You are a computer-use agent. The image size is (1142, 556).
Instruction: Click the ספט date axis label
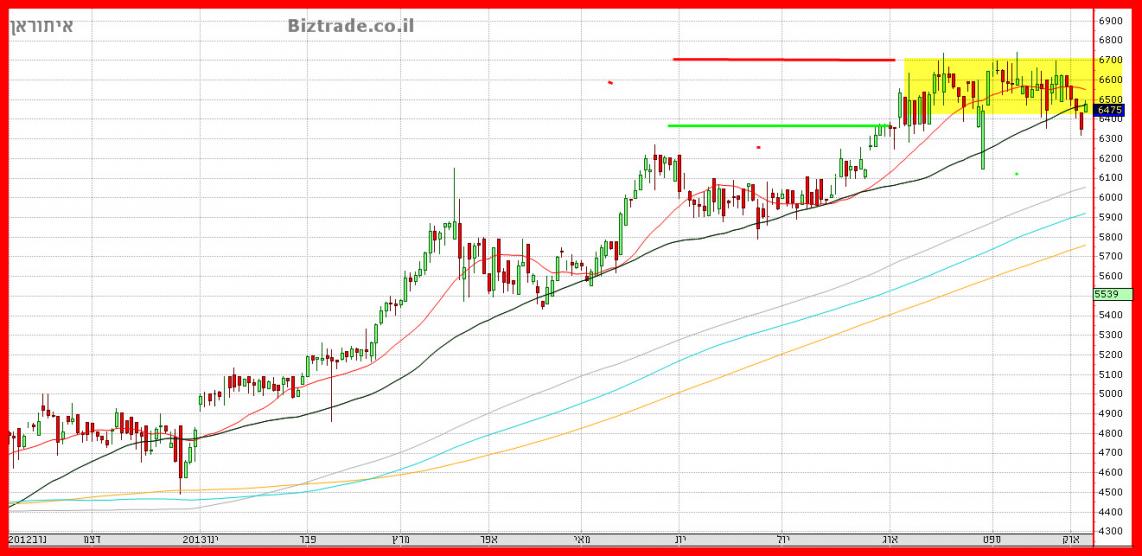coord(991,539)
